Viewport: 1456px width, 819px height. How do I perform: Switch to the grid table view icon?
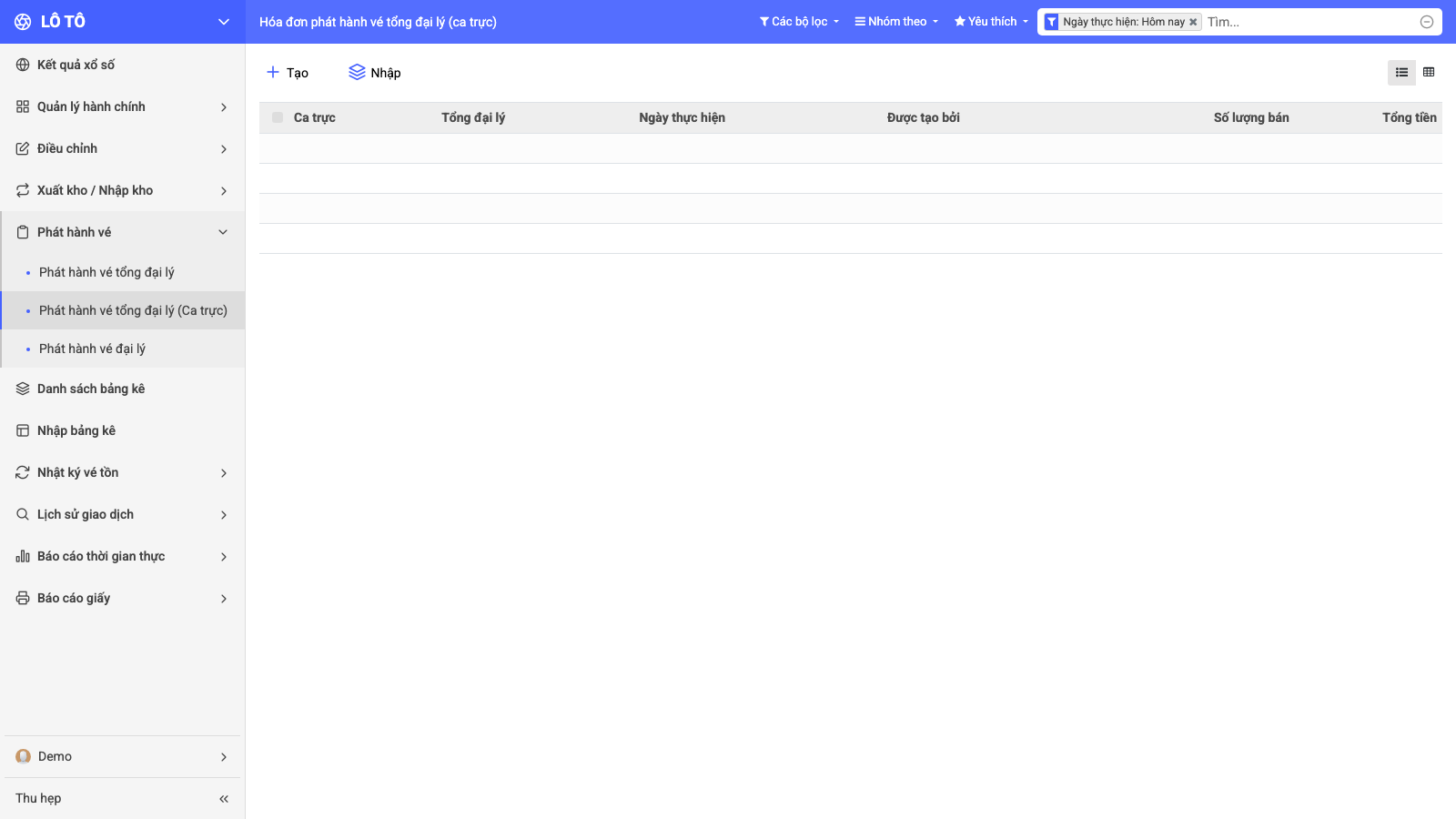coord(1429,73)
